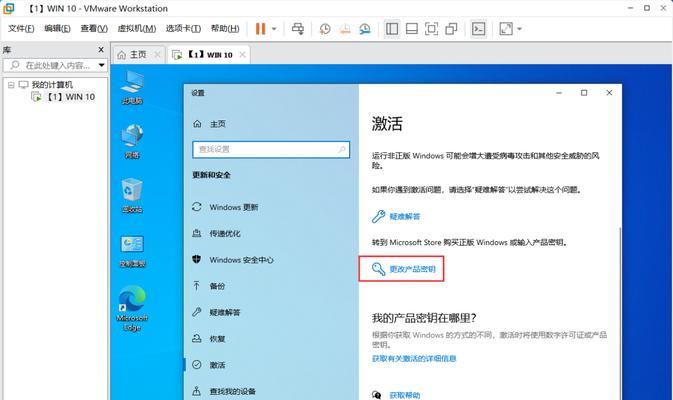The height and width of the screenshot is (400, 673).
Task: Click the VMware pause button
Action: [260, 29]
